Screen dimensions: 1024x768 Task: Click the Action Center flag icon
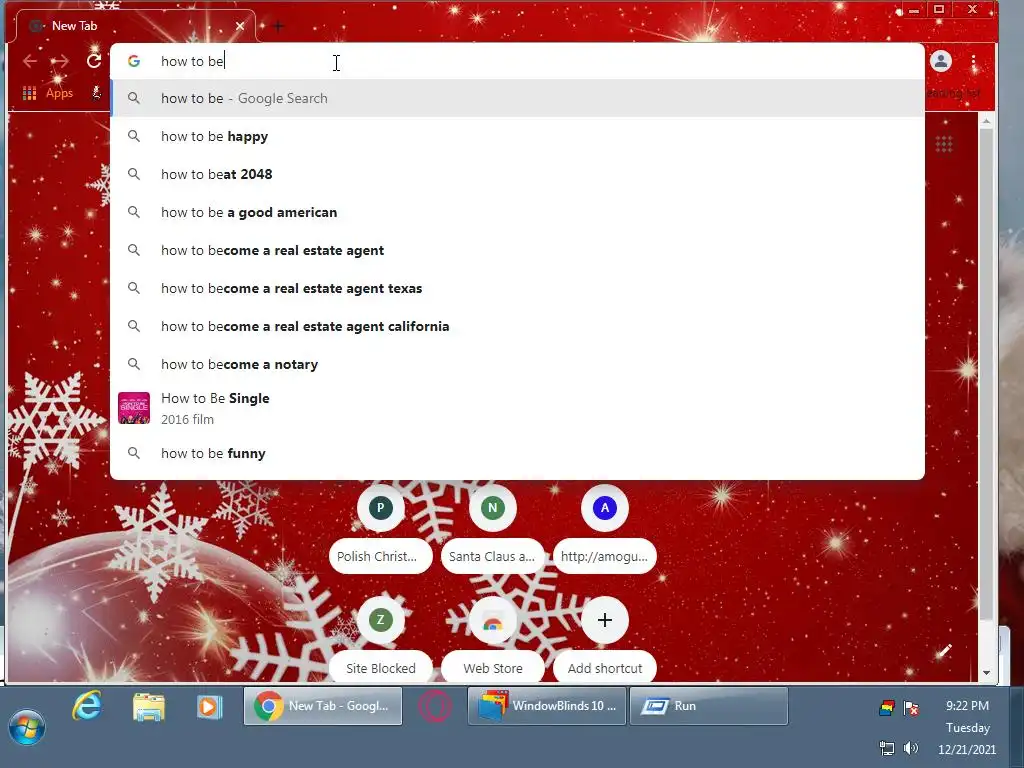[911, 708]
